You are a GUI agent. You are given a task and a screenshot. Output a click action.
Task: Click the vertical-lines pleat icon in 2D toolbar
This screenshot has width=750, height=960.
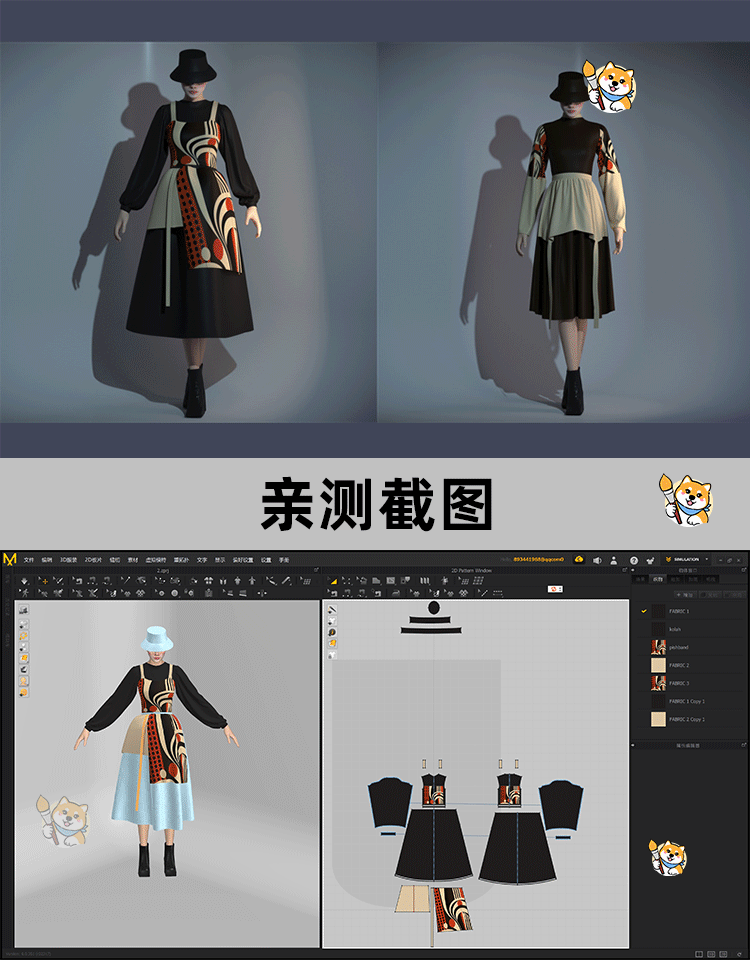(425, 581)
